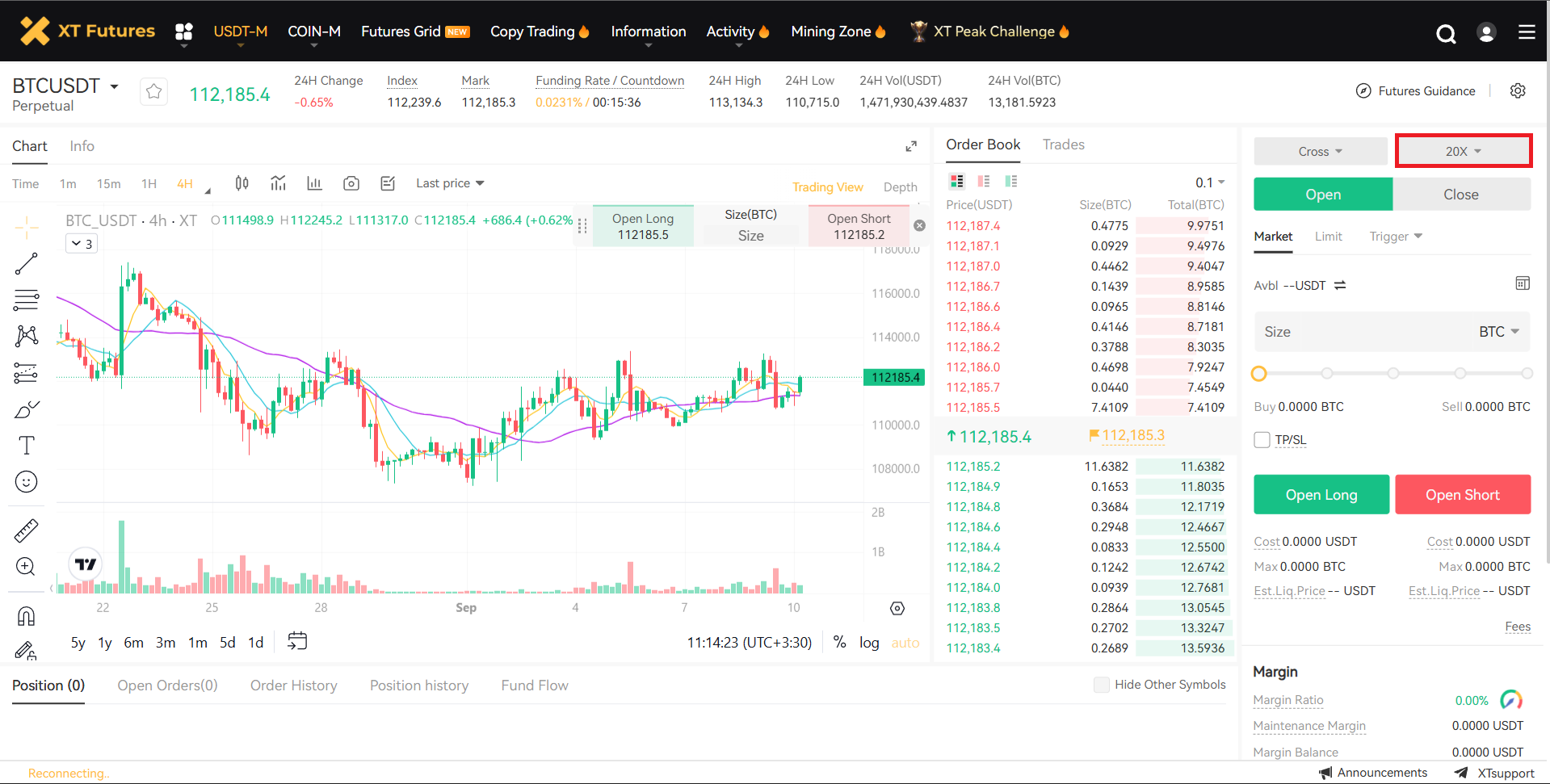Enable the TP/SL checkbox

pyautogui.click(x=1262, y=440)
